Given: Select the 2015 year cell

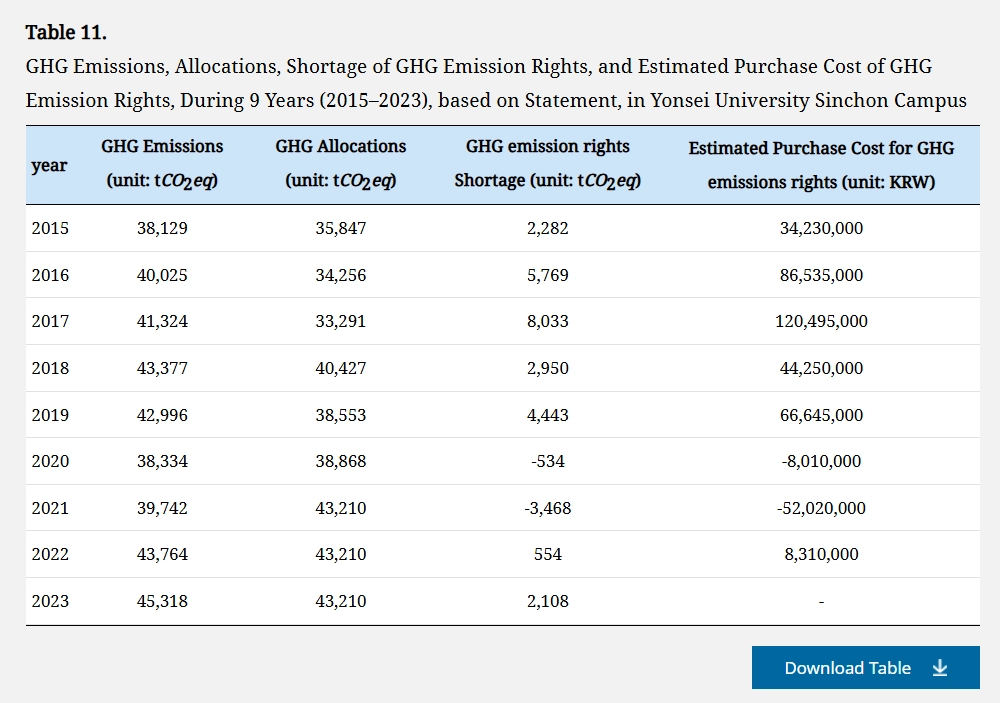Looking at the screenshot, I should [x=50, y=228].
